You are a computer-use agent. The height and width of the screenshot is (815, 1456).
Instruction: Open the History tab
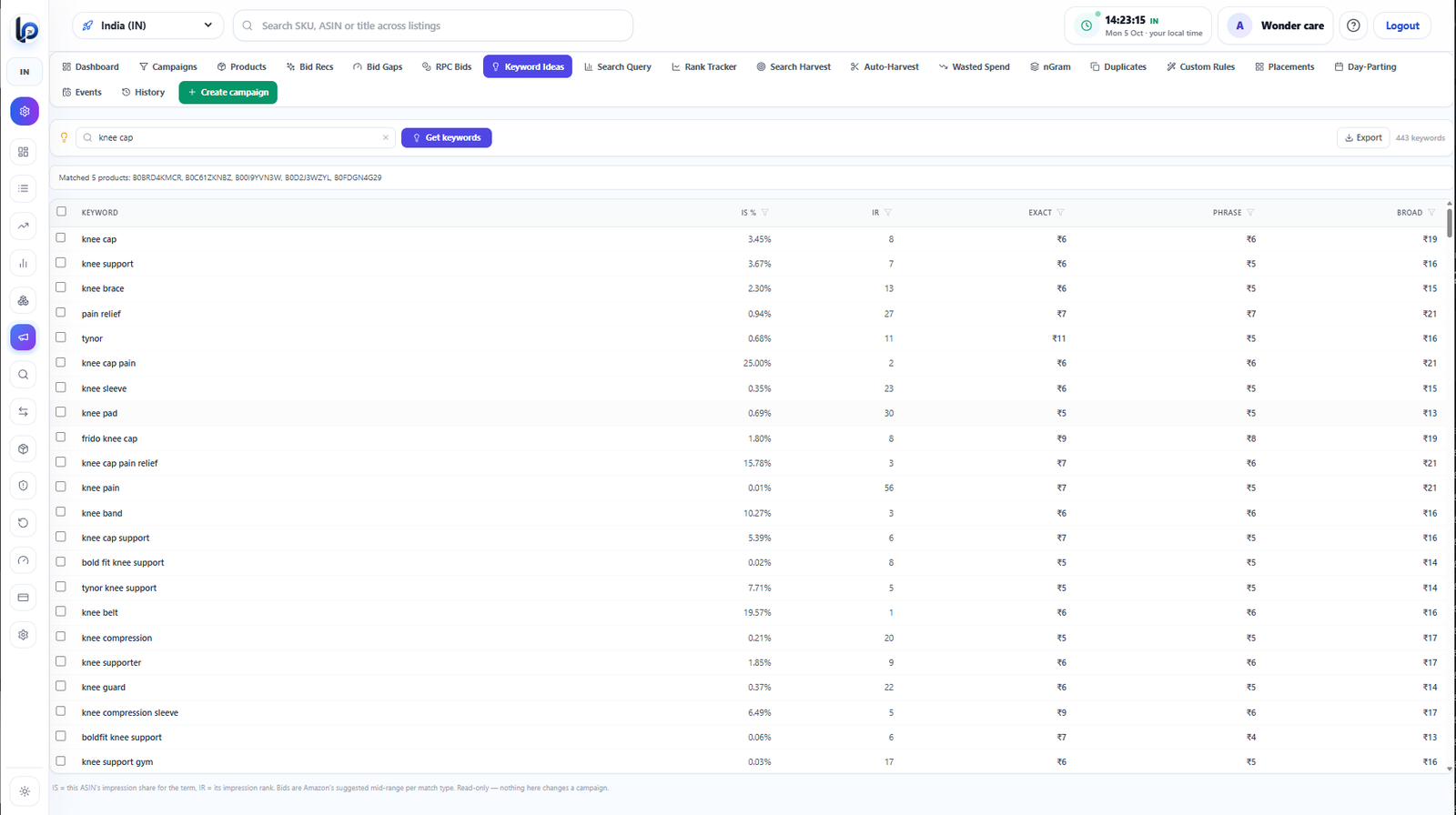click(143, 92)
